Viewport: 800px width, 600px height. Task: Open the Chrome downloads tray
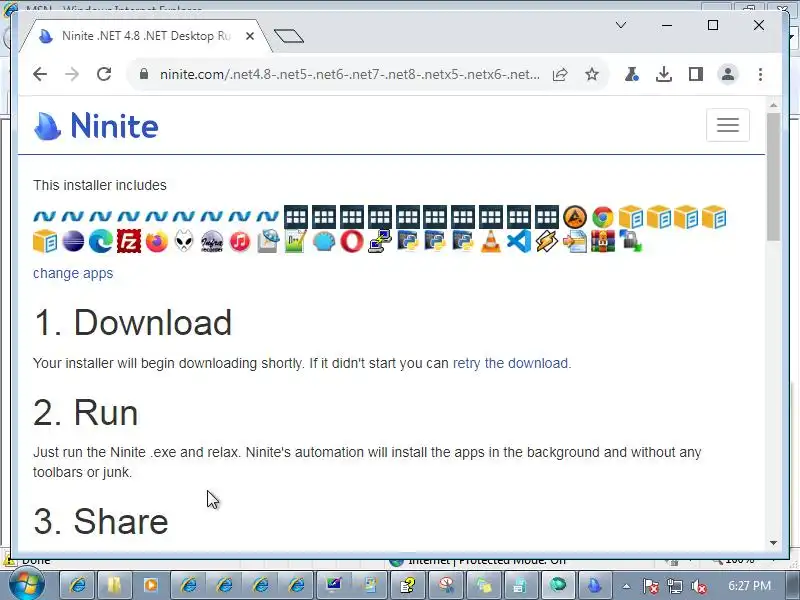pyautogui.click(x=664, y=74)
